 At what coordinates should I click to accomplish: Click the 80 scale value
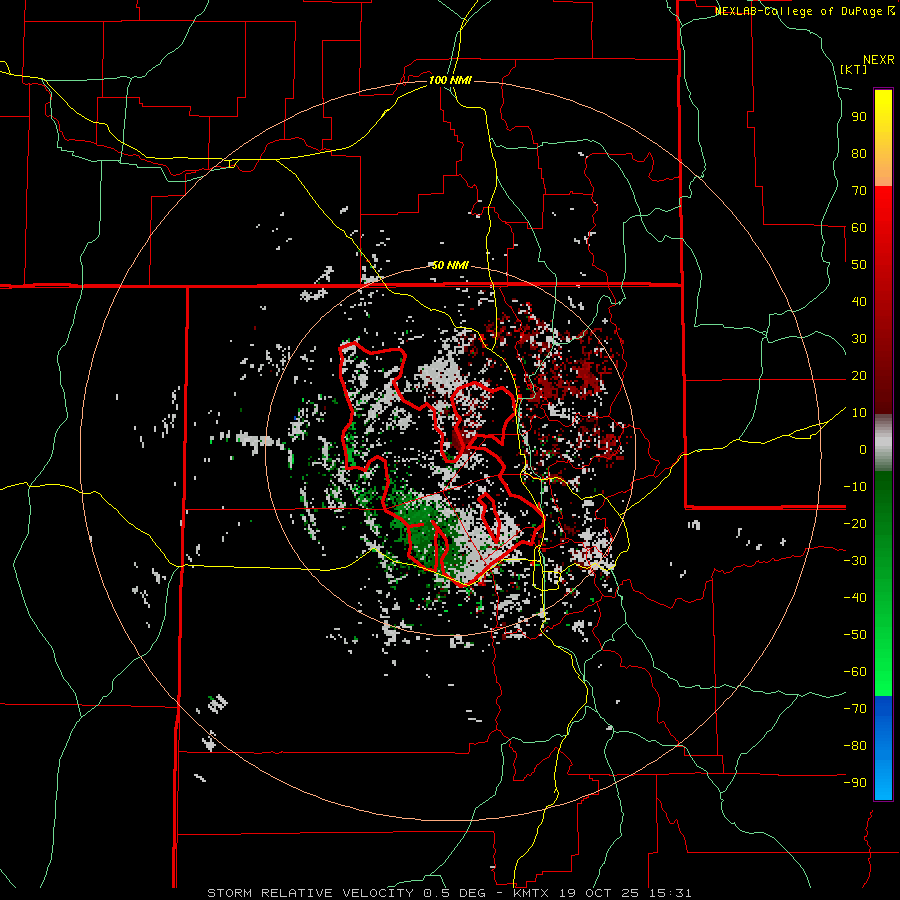pos(859,153)
